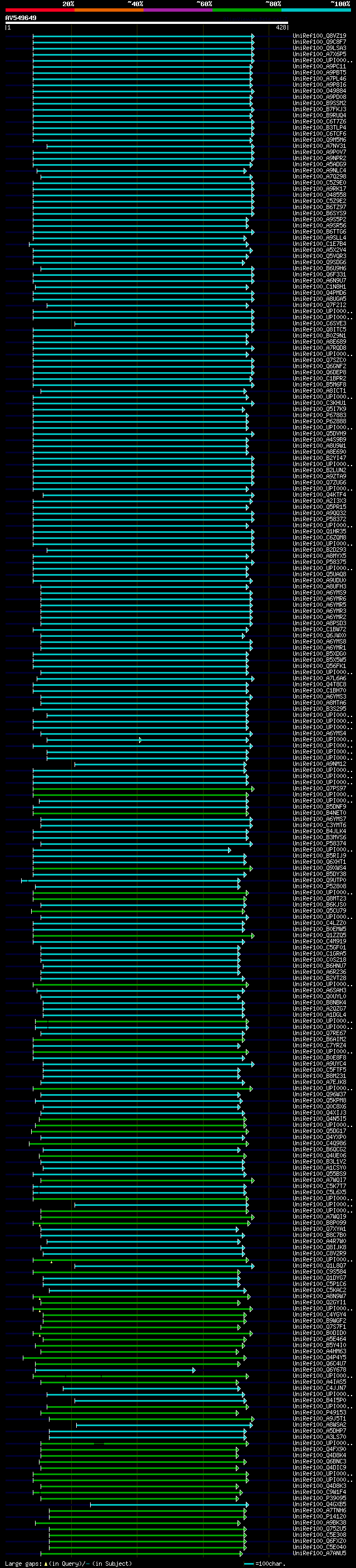356x1568 pixels.
Task: Click label UniRef100_O49884
Action: point(319,91)
